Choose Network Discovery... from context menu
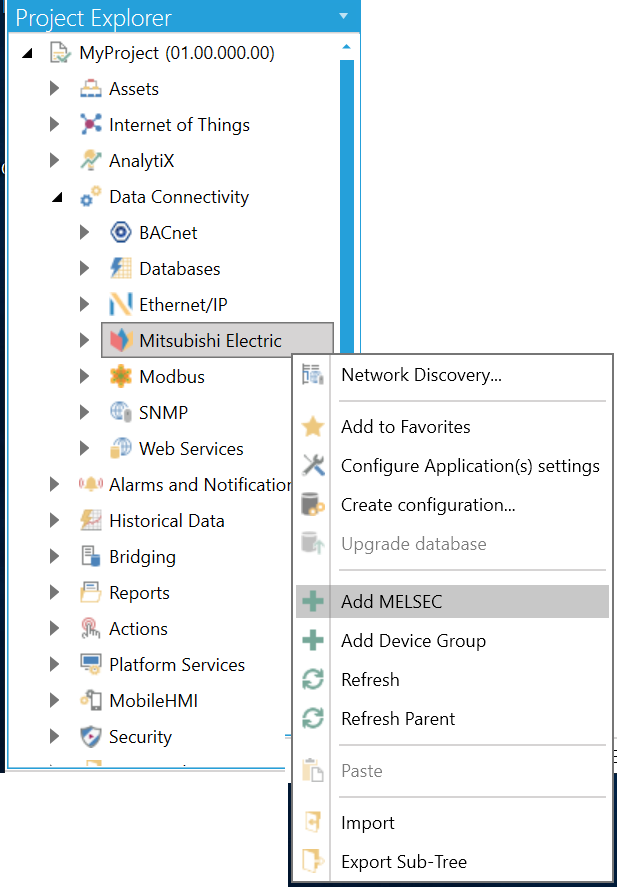 click(x=454, y=375)
